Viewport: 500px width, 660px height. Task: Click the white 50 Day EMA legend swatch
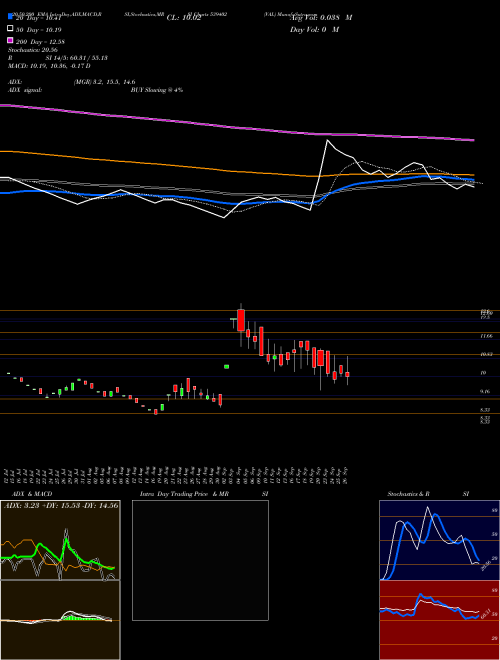10,29
